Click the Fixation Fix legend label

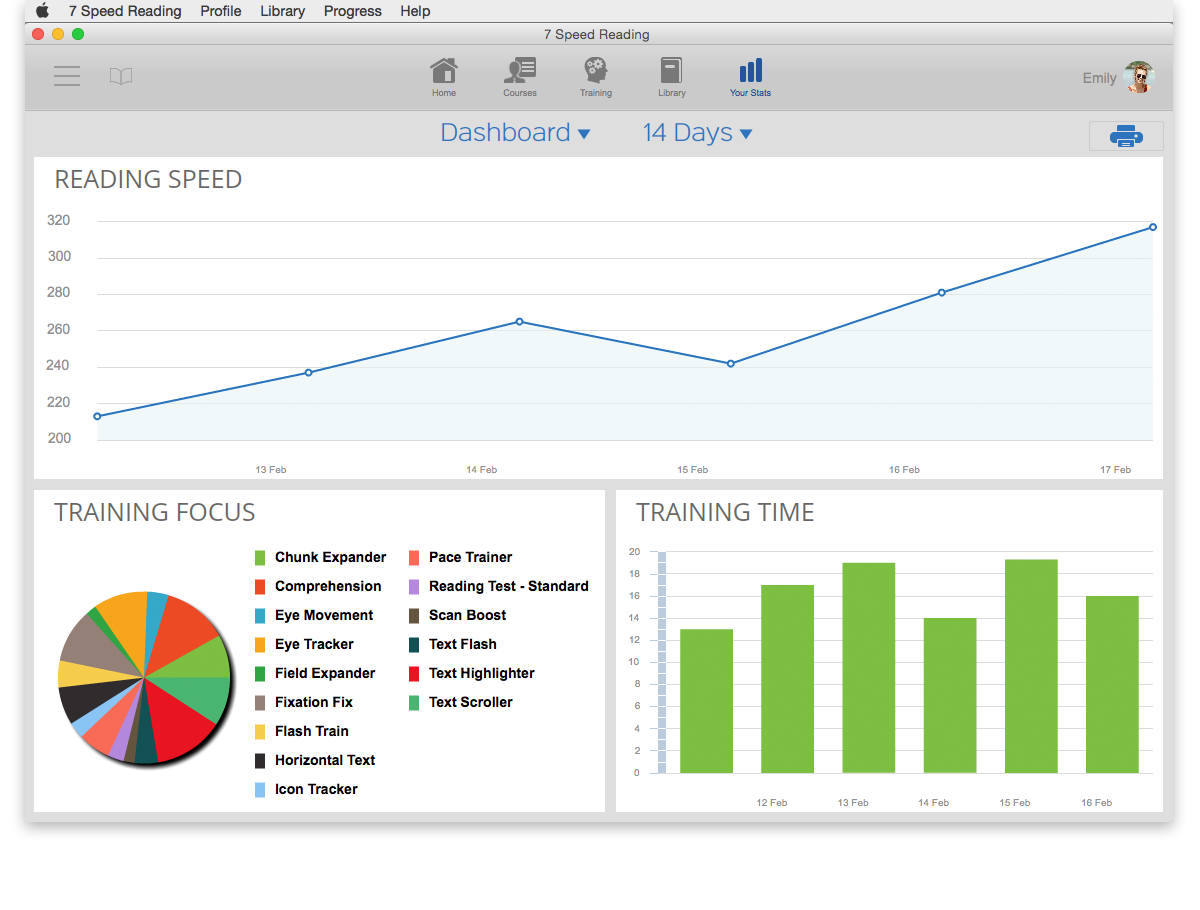tap(314, 703)
